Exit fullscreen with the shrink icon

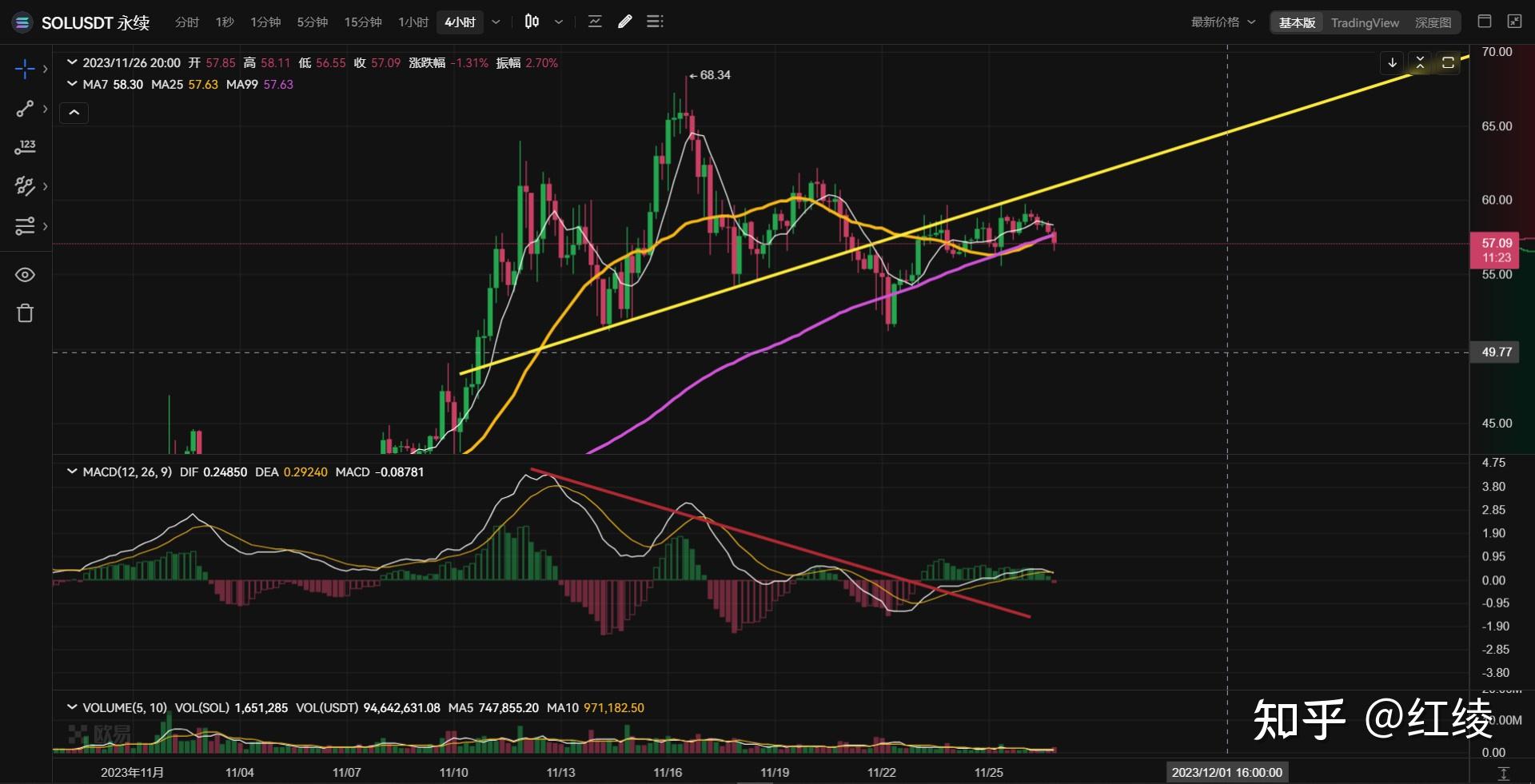(1514, 22)
